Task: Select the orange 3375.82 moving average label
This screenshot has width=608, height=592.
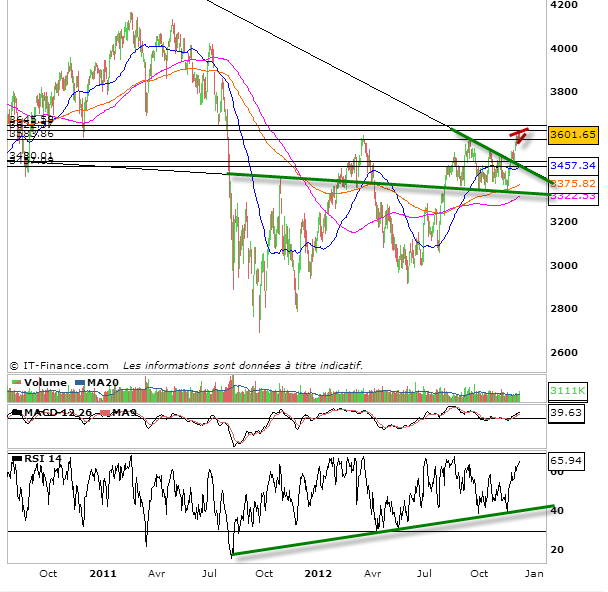Action: click(x=573, y=183)
